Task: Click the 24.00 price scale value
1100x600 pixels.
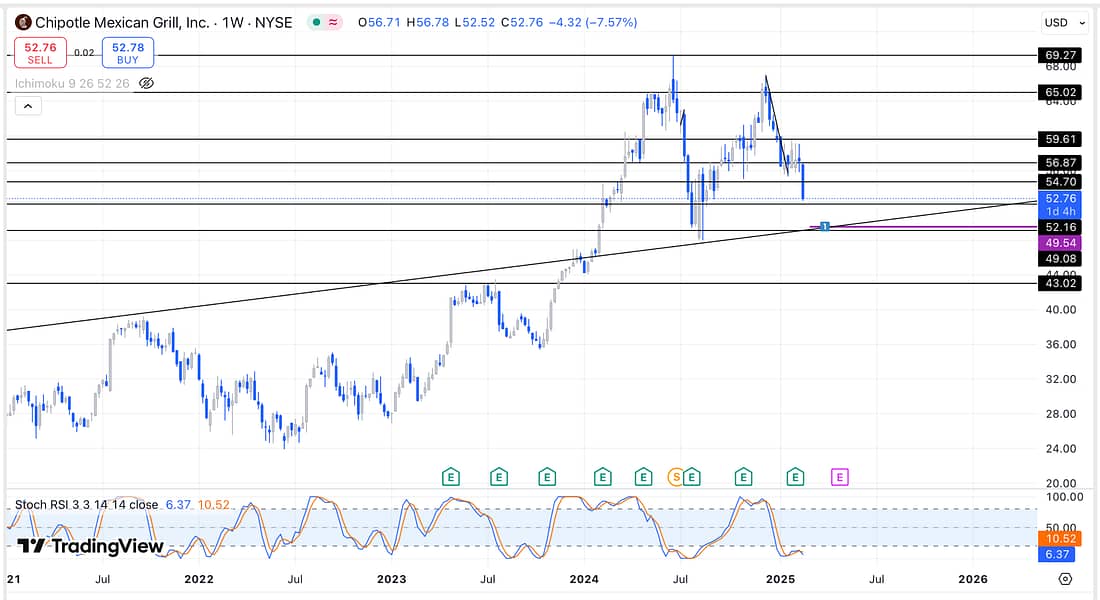Action: tap(1061, 448)
